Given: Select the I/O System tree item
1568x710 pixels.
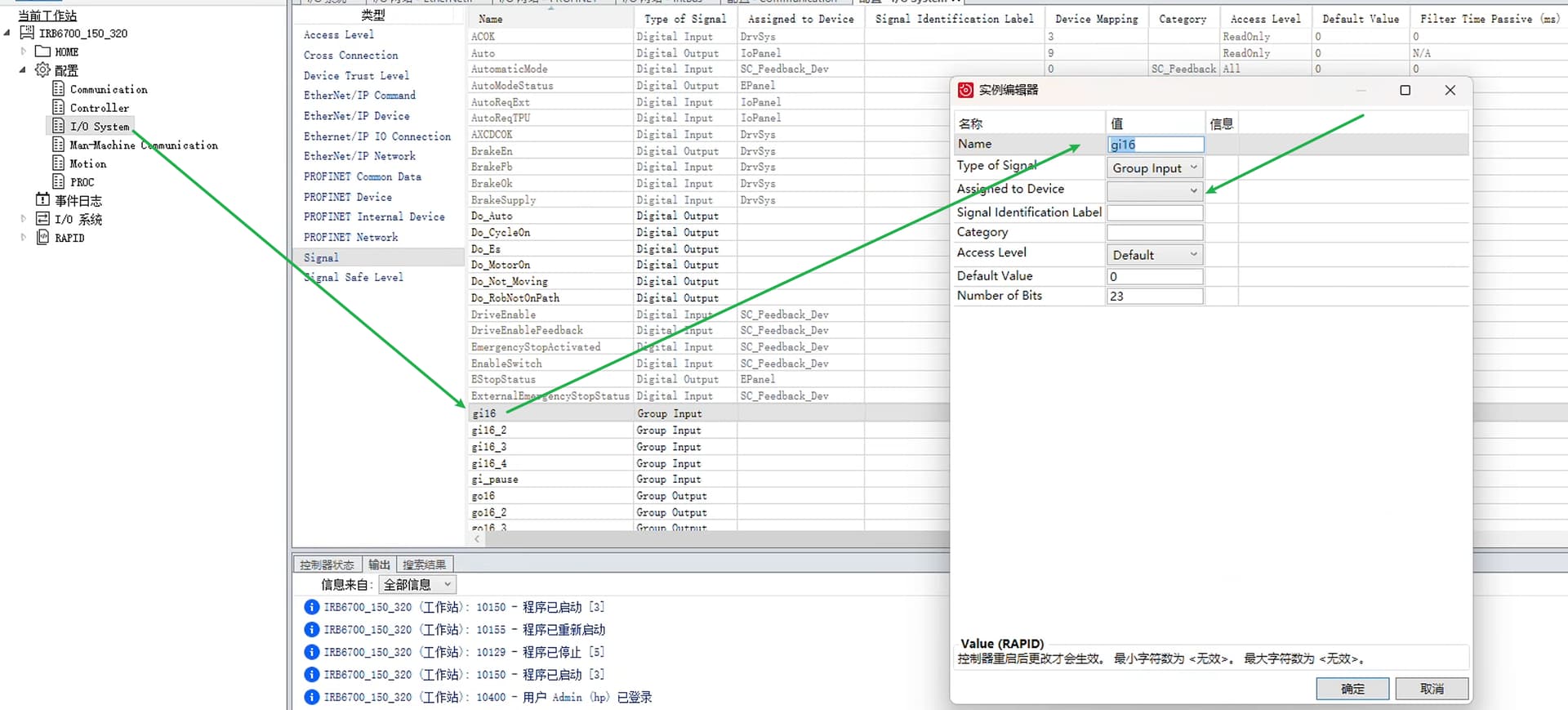Looking at the screenshot, I should coord(100,127).
